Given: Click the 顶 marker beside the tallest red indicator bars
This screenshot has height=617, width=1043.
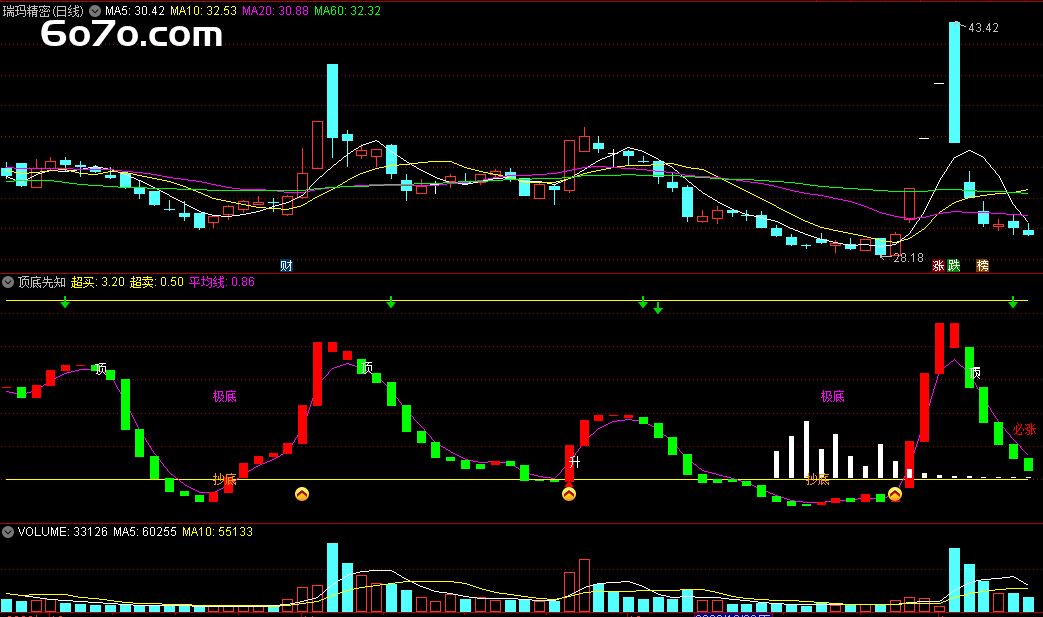Looking at the screenshot, I should [x=975, y=372].
